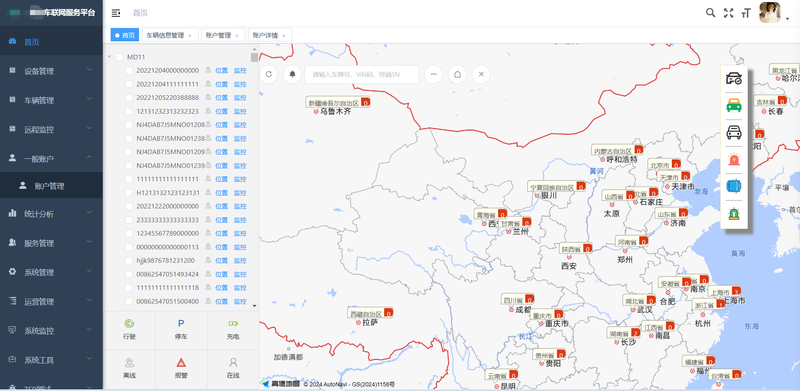Click the 报警 warning triangle icon
Viewport: 800px width, 391px height.
[x=181, y=362]
